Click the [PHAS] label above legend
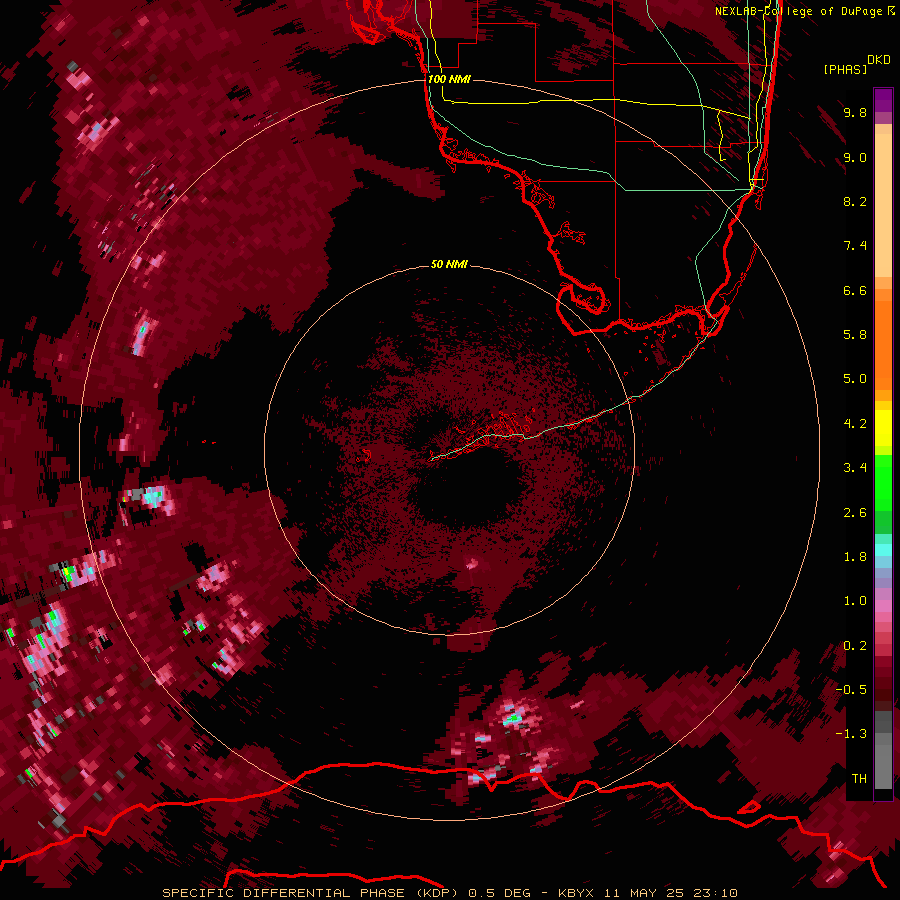This screenshot has width=900, height=900. coord(845,69)
